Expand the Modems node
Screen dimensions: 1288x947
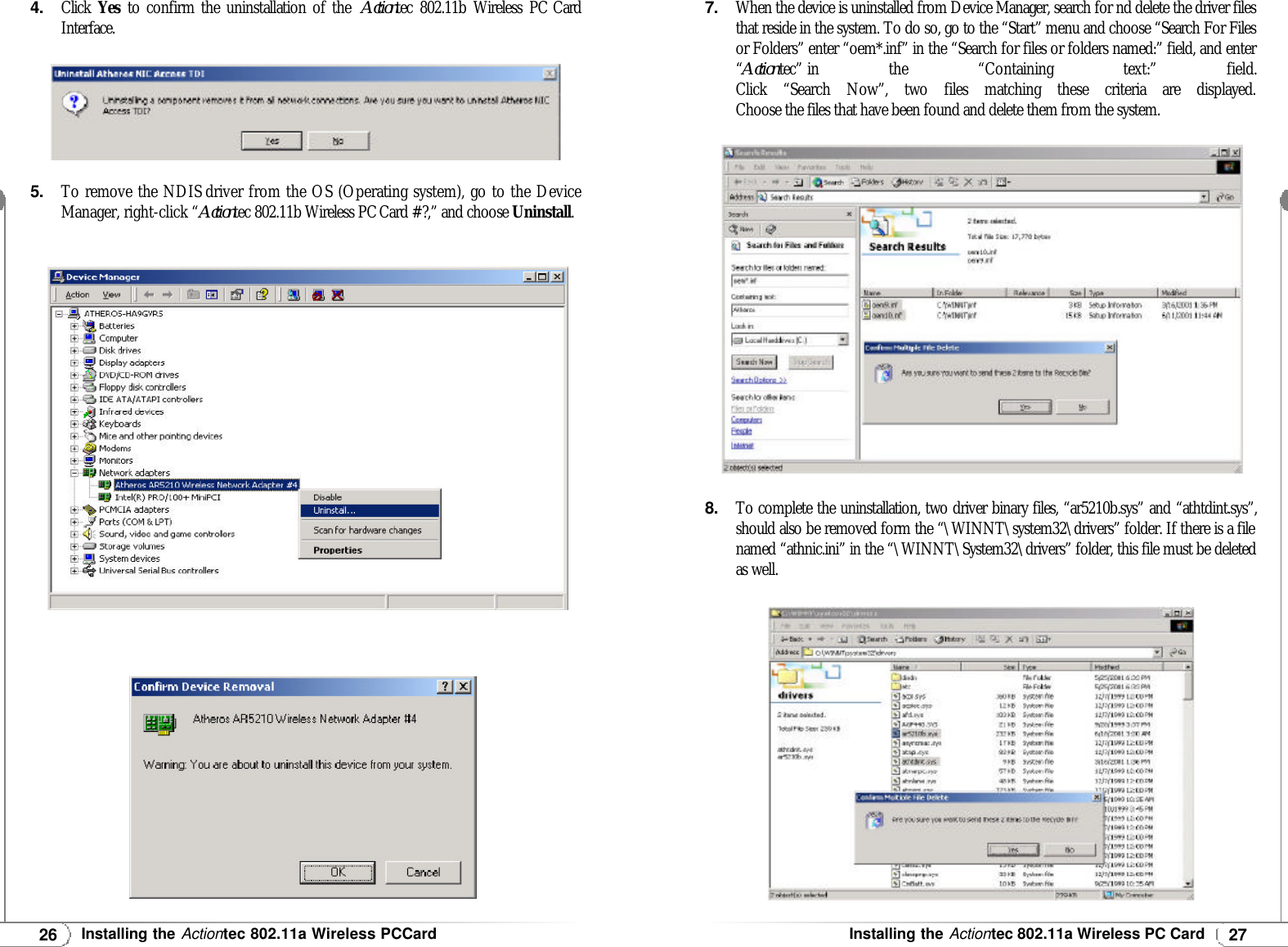[74, 448]
